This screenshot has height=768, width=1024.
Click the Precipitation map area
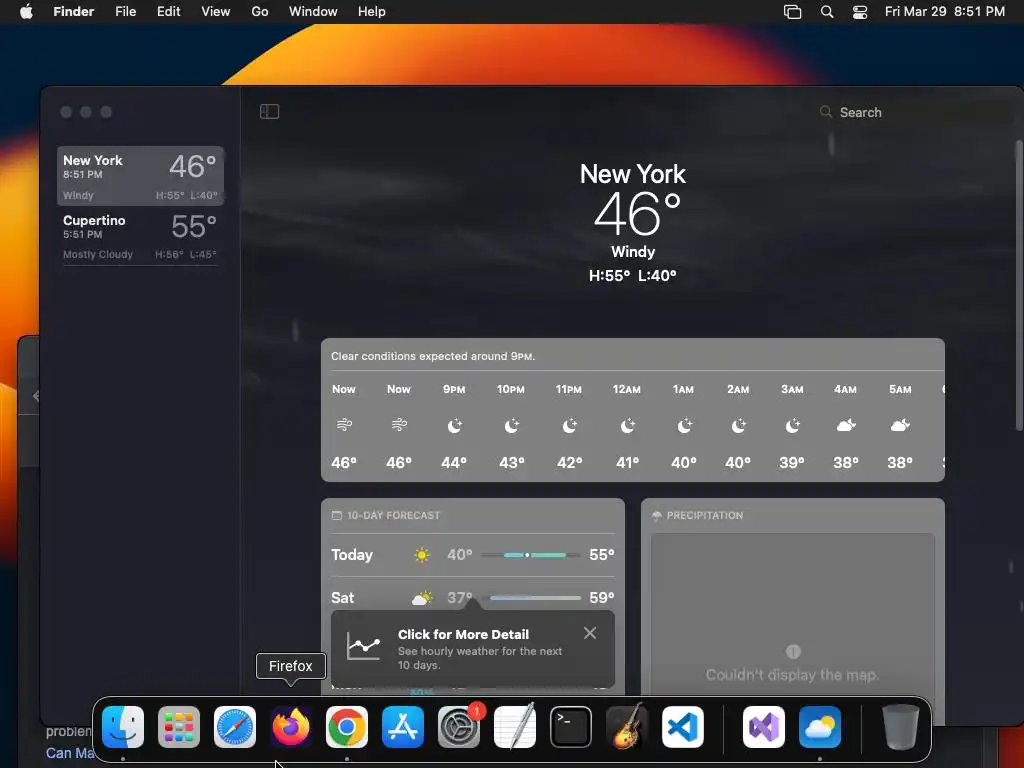pos(793,614)
